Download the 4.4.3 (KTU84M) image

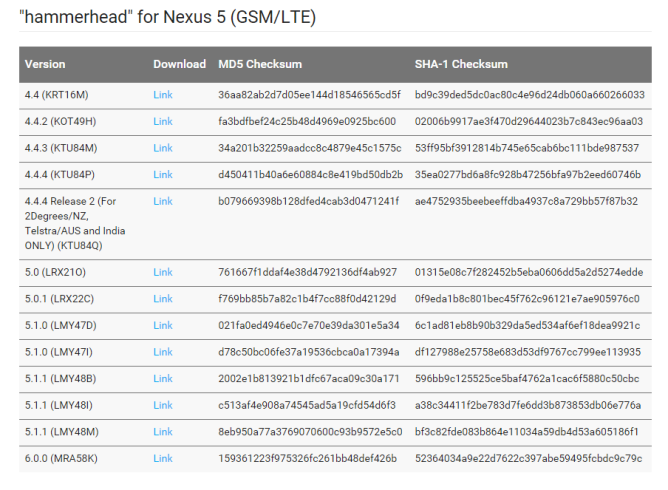click(162, 148)
